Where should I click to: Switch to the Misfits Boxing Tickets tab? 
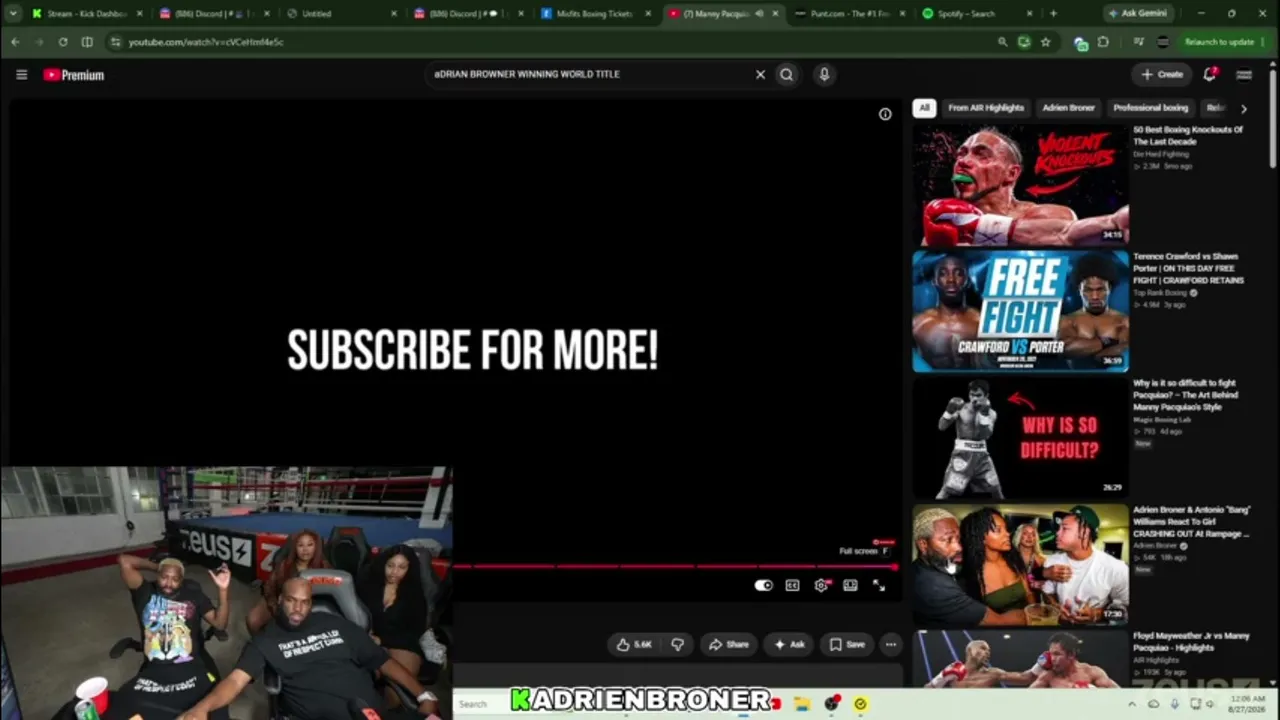[x=594, y=14]
